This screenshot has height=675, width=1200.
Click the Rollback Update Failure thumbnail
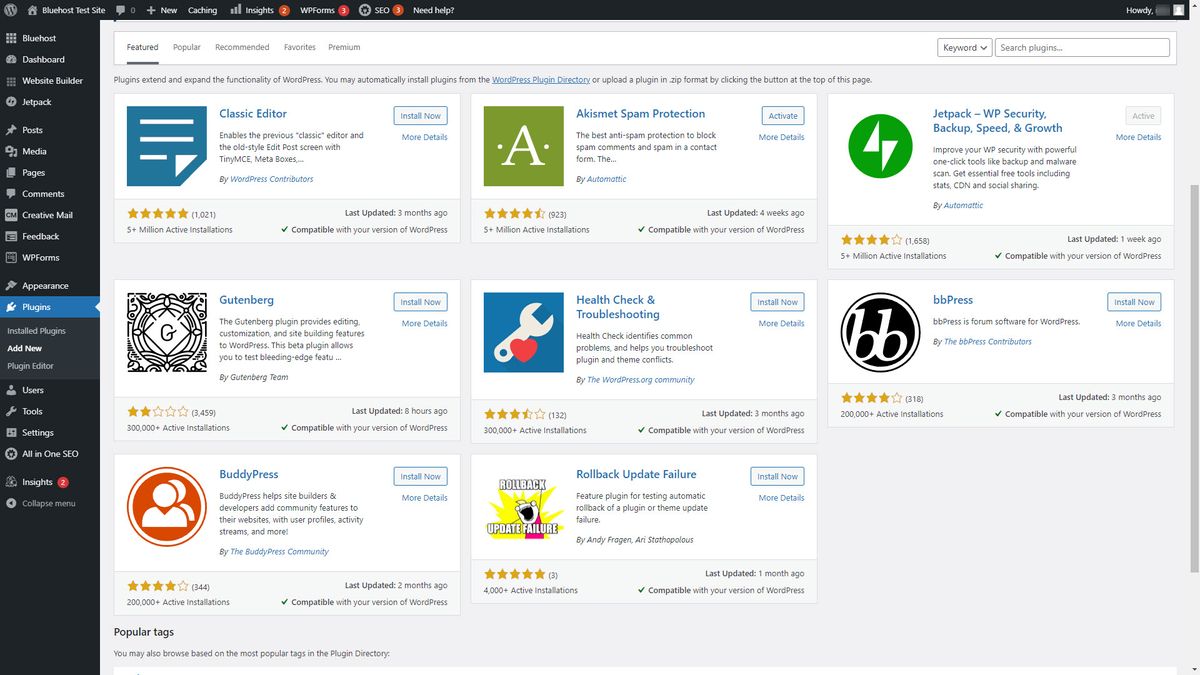click(x=523, y=507)
